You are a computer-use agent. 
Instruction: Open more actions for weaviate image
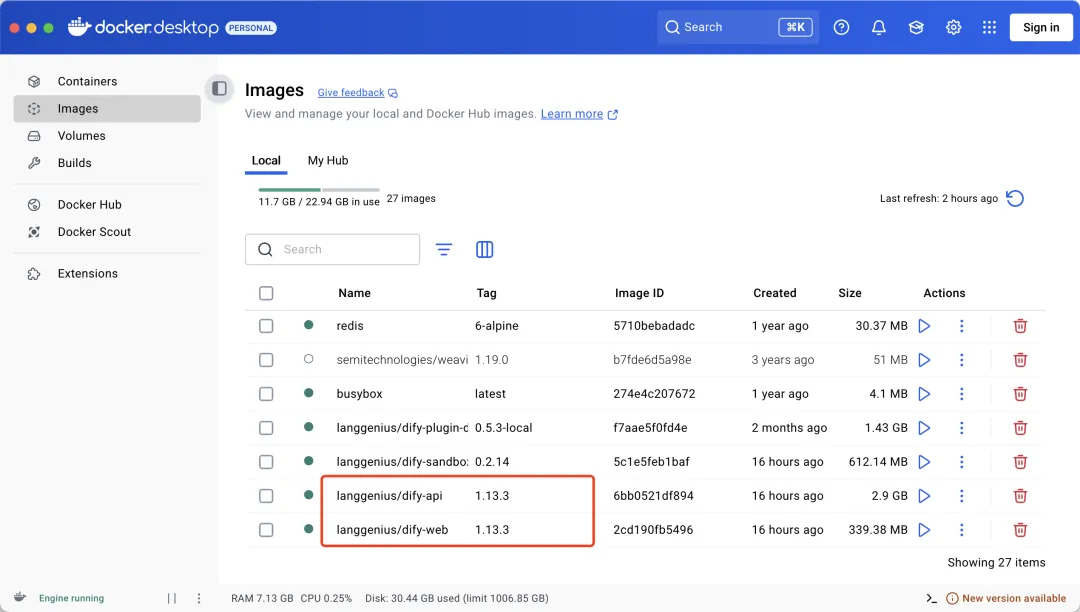pos(962,360)
